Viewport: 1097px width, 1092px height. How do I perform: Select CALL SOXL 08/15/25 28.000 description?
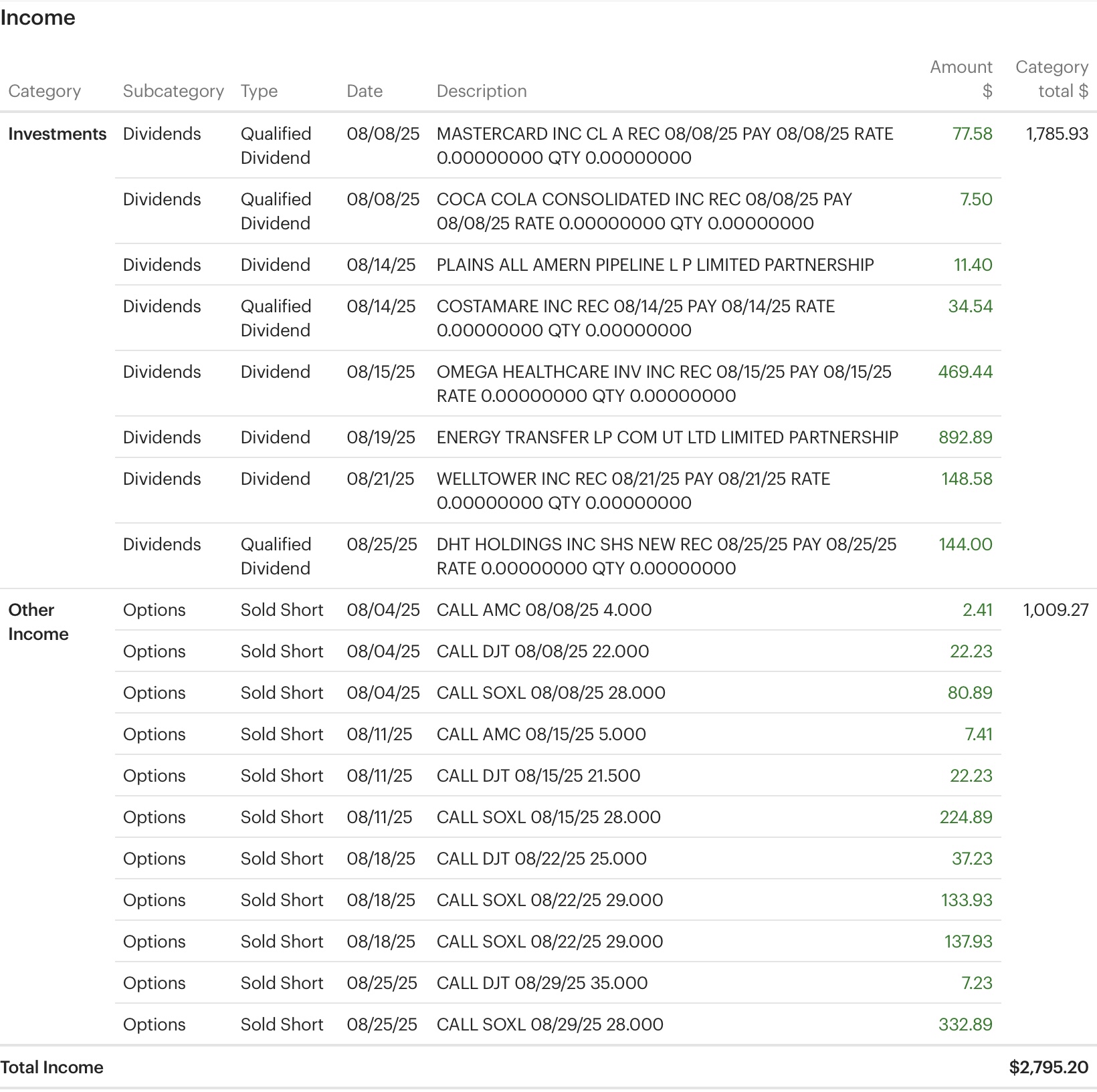pos(548,817)
